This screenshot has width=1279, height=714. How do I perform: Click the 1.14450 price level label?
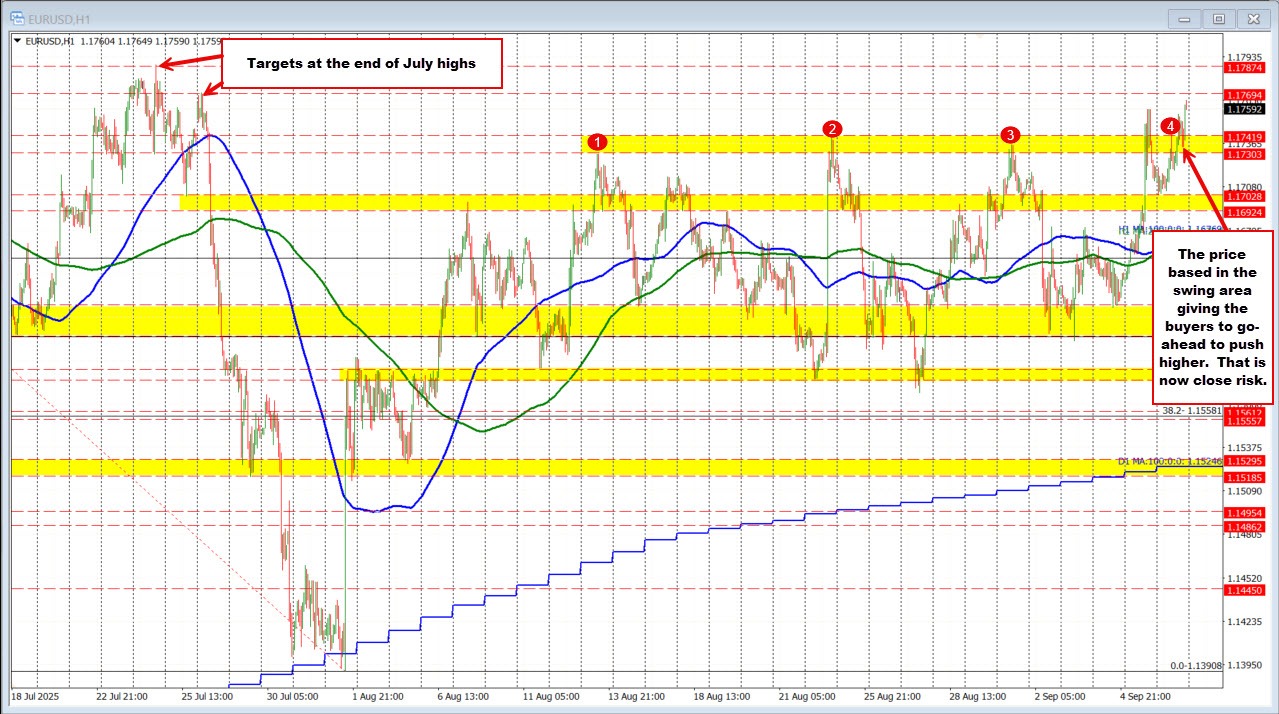tap(1246, 590)
